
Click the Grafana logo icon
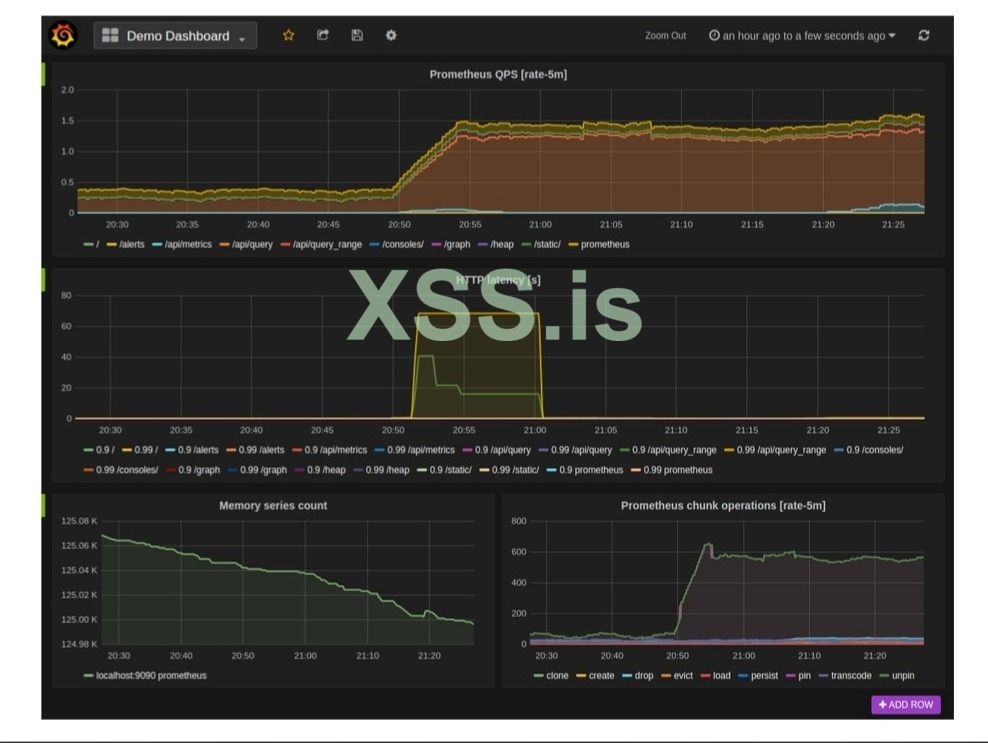pyautogui.click(x=62, y=35)
